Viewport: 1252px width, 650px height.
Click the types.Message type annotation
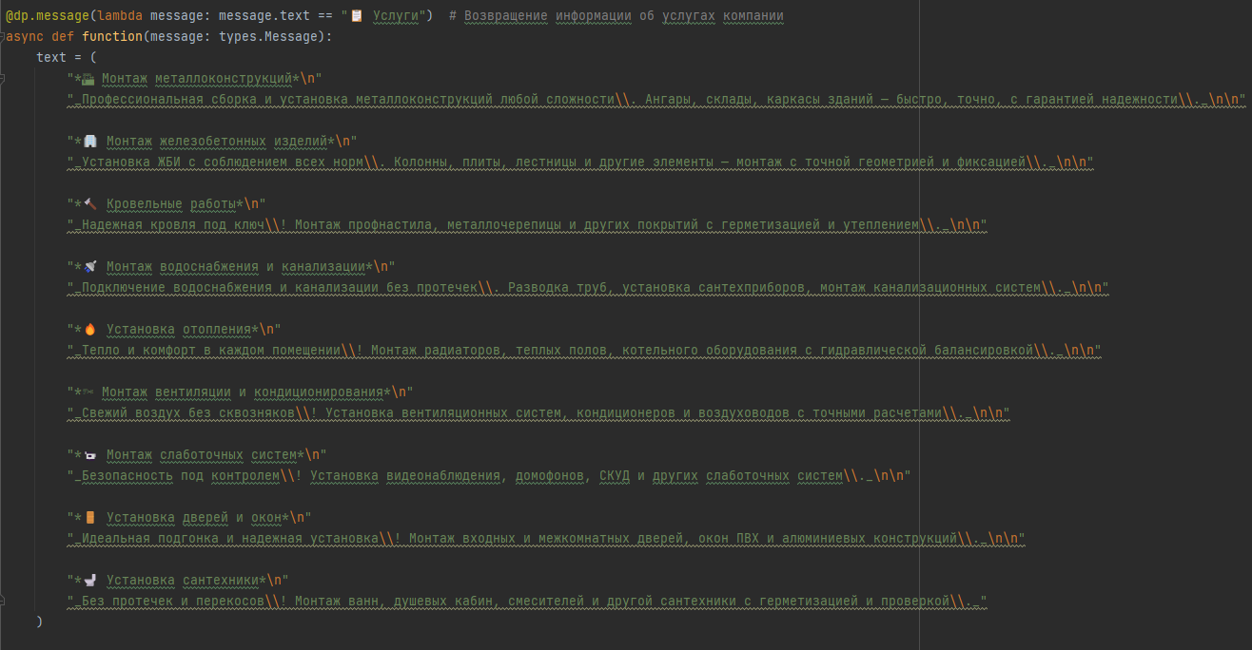pos(270,37)
